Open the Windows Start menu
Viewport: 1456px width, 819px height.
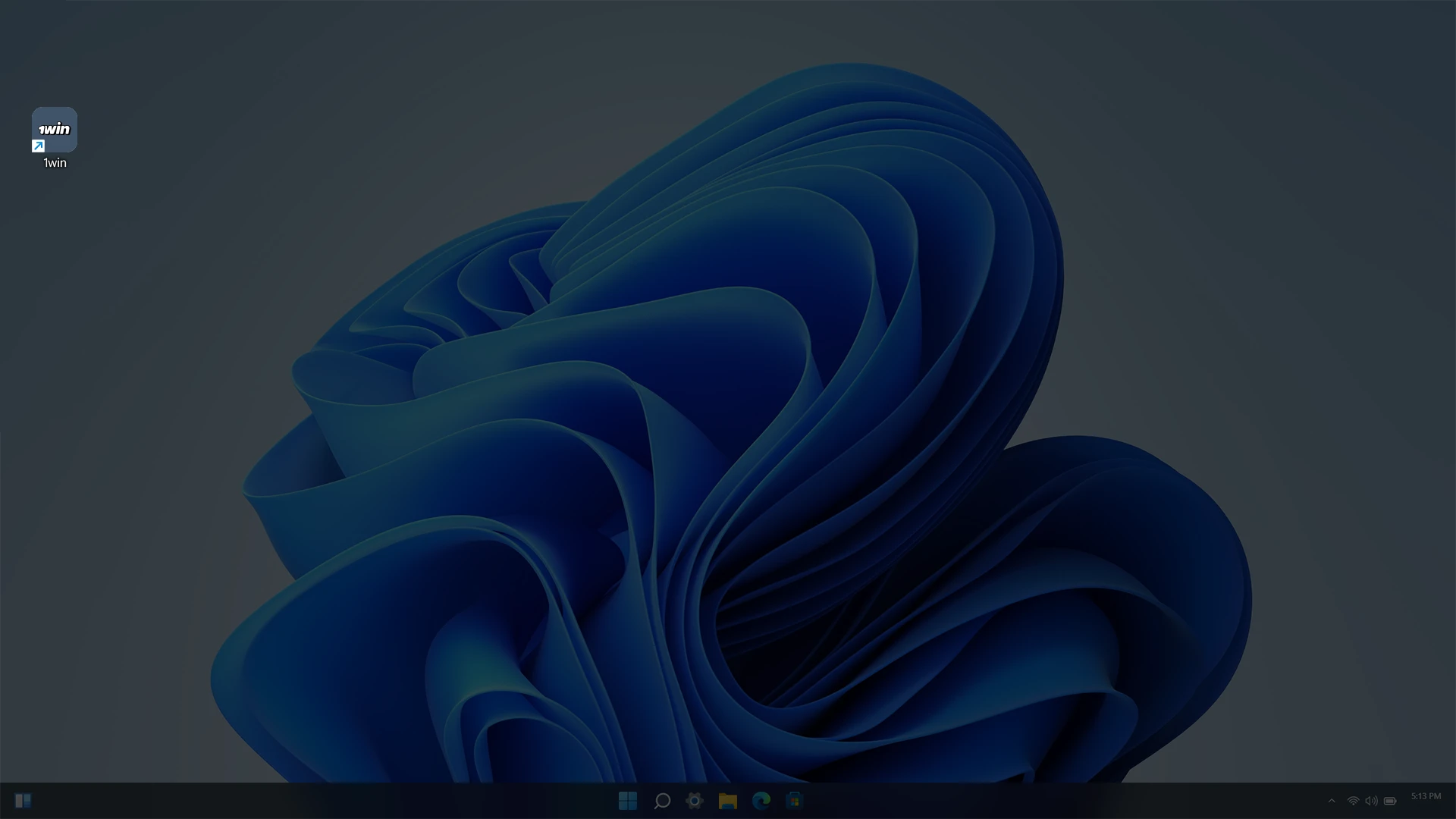(628, 801)
